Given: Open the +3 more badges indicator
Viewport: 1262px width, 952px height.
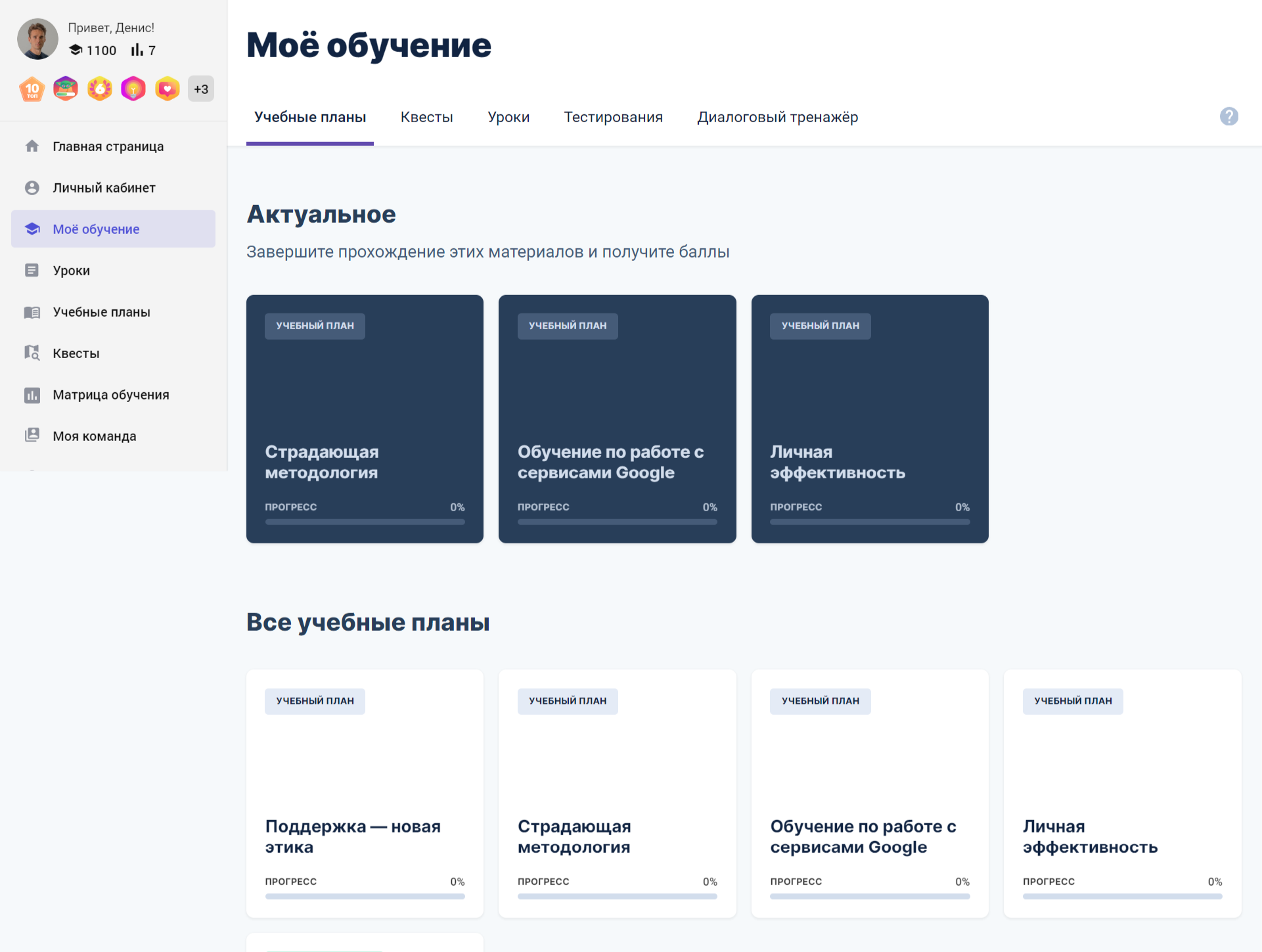Looking at the screenshot, I should [x=201, y=89].
